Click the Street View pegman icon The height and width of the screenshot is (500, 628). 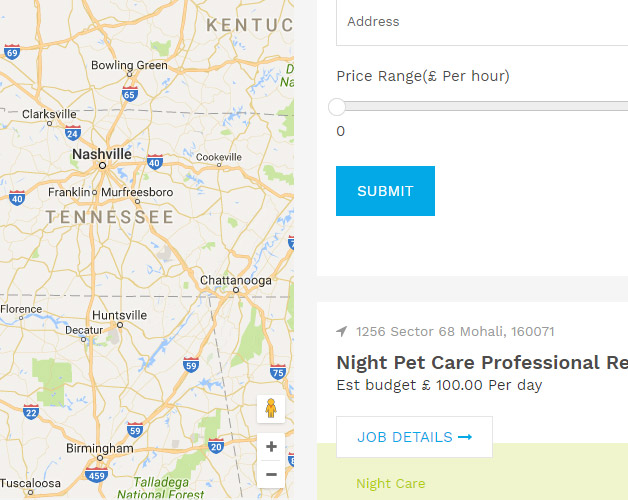270,409
